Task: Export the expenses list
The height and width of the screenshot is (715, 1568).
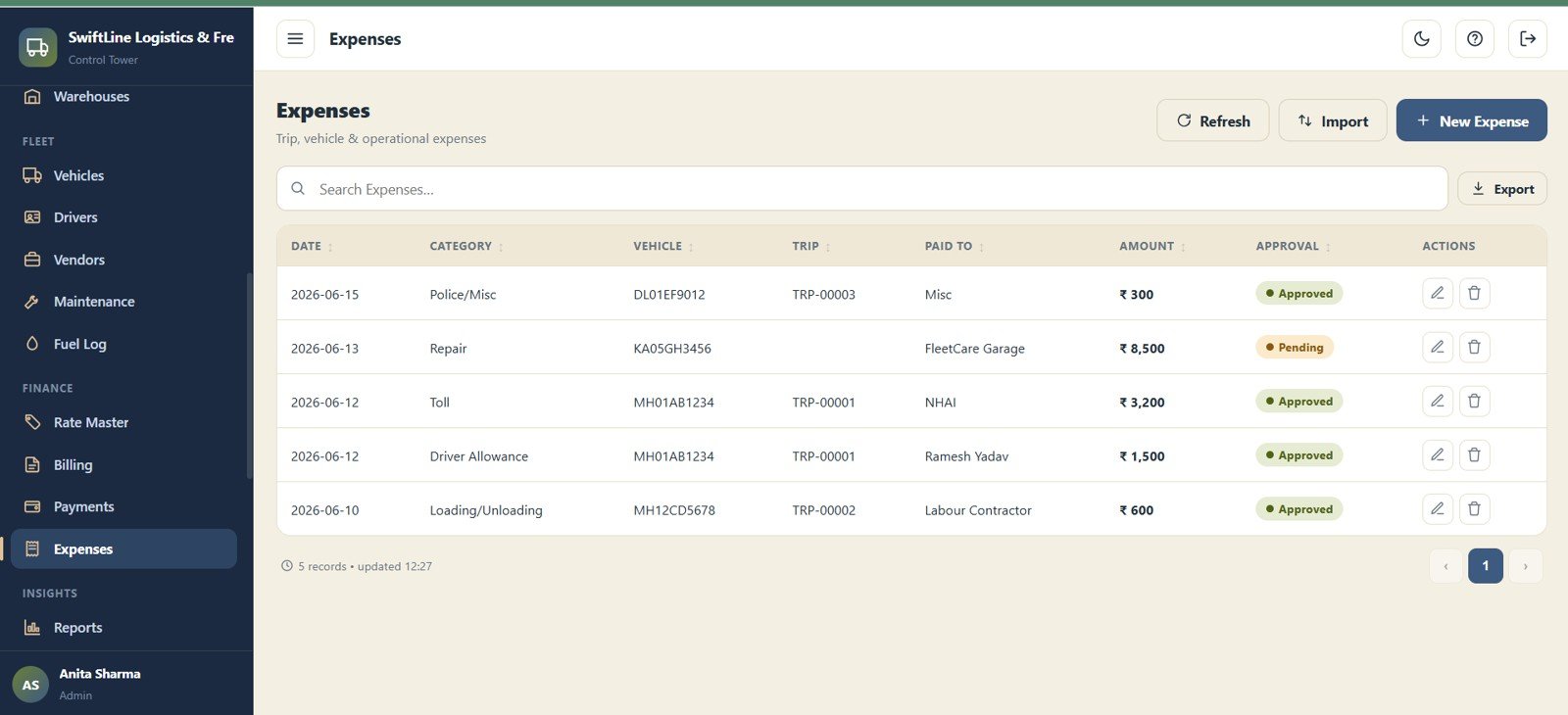Action: (1501, 189)
